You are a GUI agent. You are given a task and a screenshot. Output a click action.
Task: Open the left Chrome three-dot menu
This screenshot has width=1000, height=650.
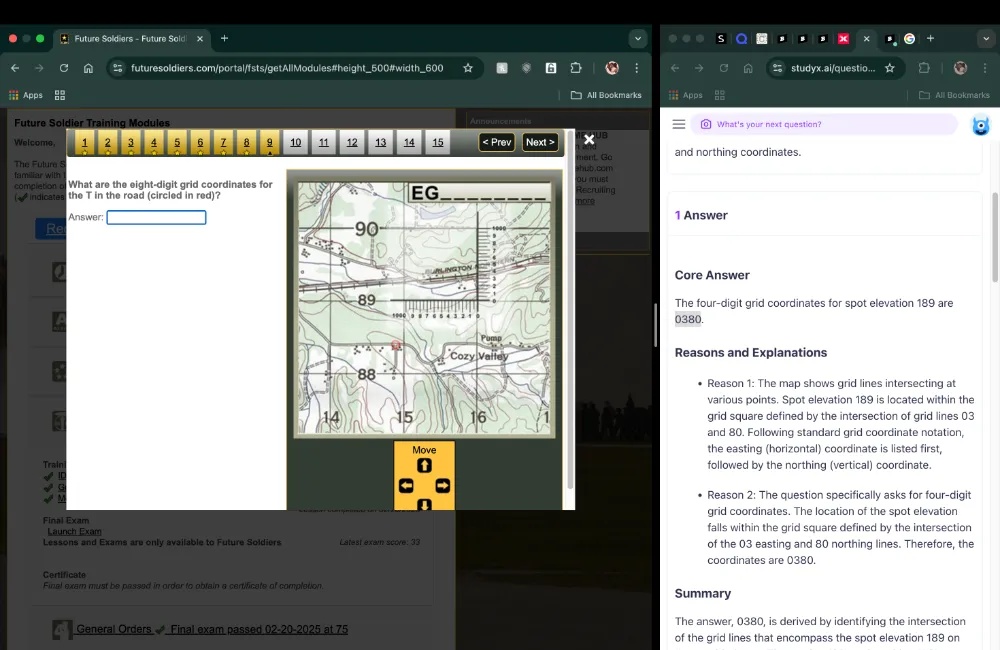(x=637, y=68)
